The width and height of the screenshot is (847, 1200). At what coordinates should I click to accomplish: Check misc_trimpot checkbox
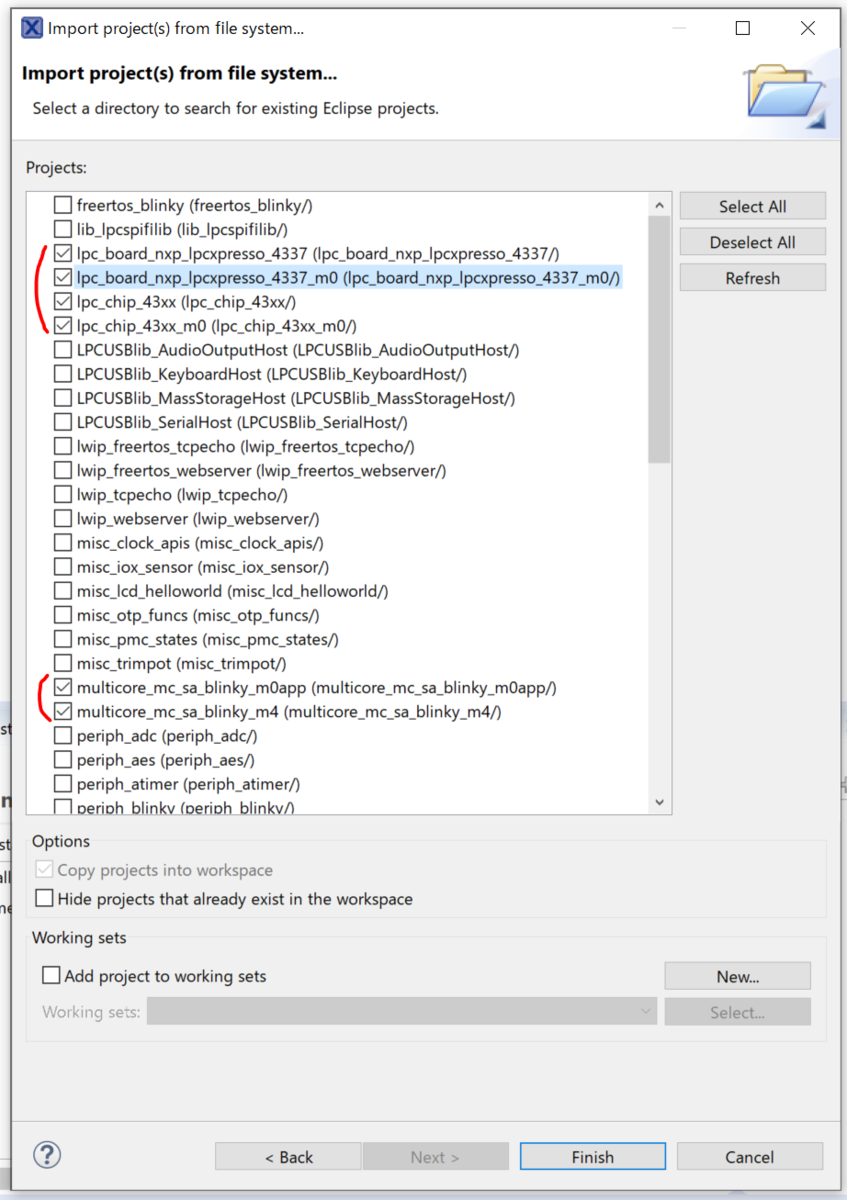click(63, 663)
